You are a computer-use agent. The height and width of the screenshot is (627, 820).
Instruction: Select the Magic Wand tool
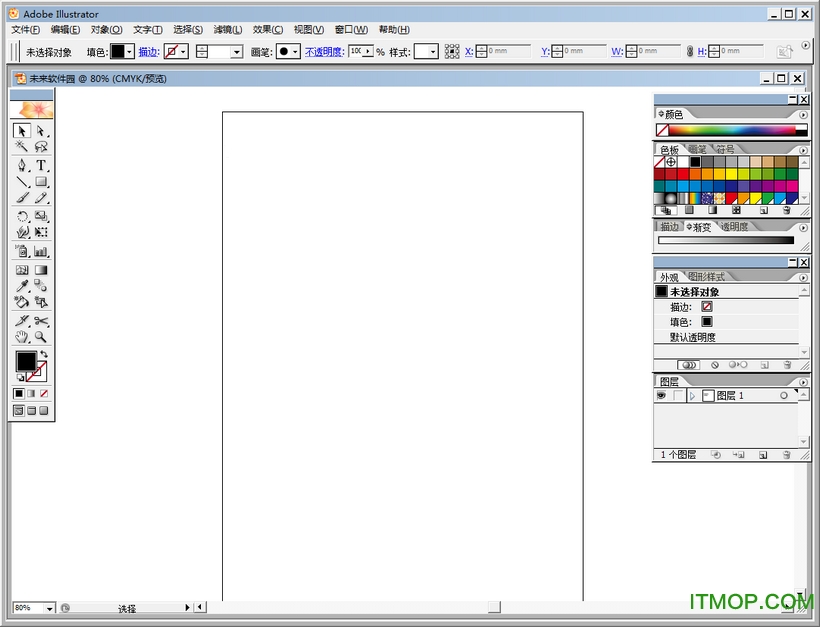point(21,146)
